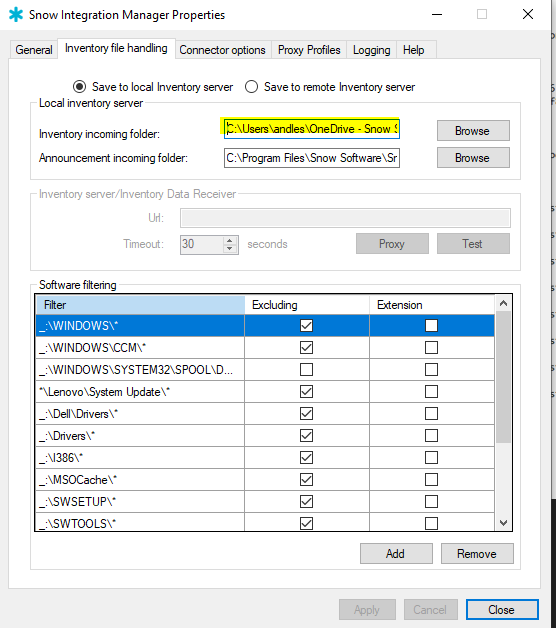This screenshot has width=556, height=628.
Task: Select the Inventory file handling tab
Action: point(116,48)
